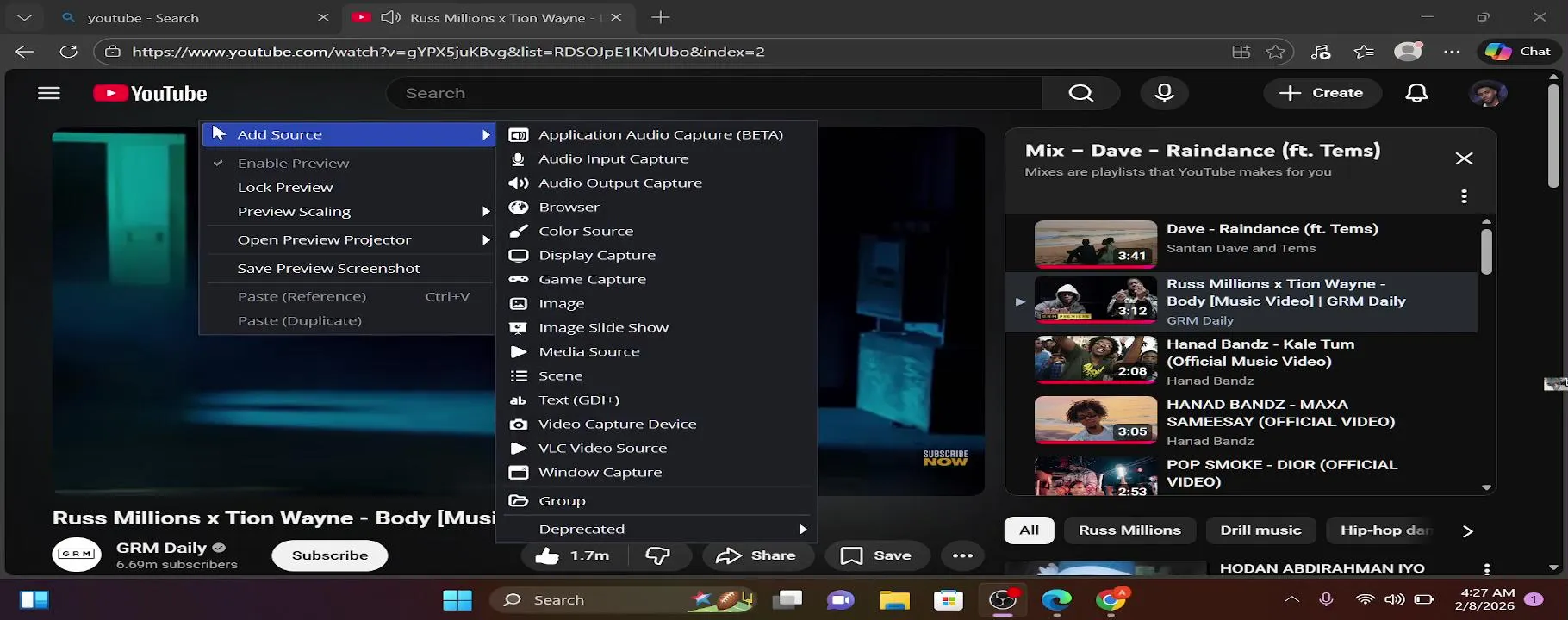Switch to the youtube - Search tab

point(196,17)
